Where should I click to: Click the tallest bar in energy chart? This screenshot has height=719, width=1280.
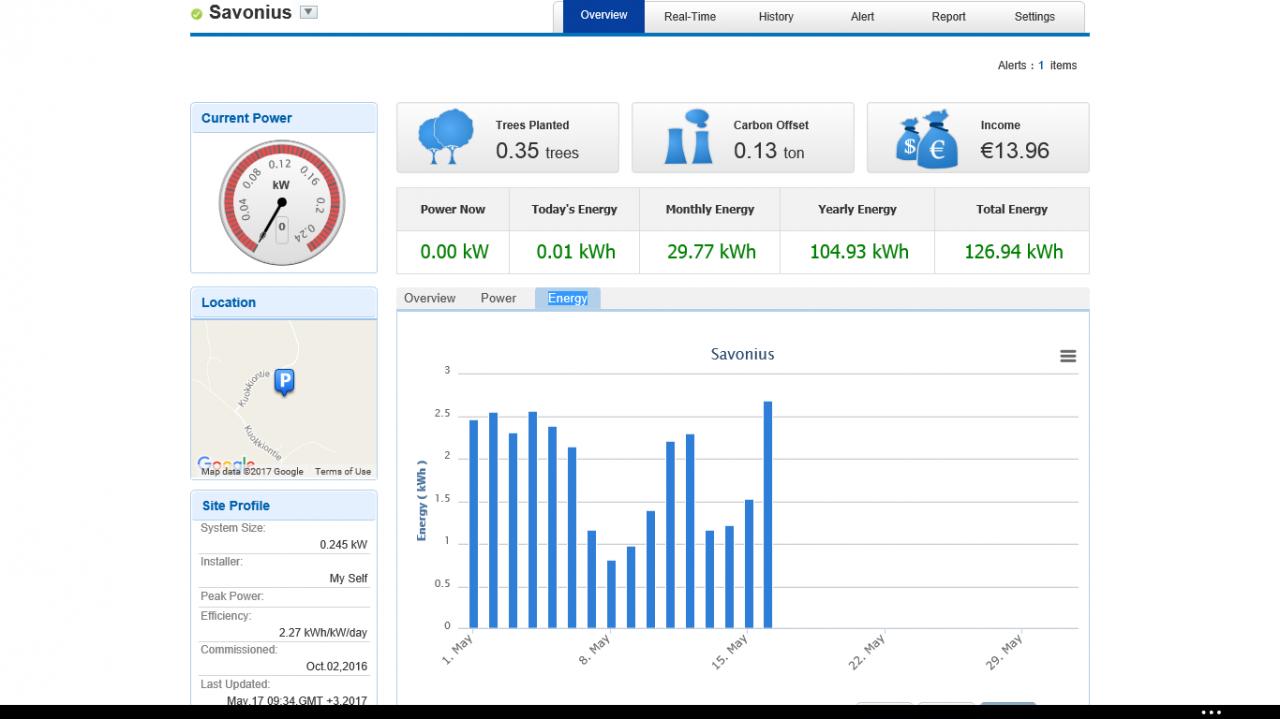pyautogui.click(x=768, y=515)
